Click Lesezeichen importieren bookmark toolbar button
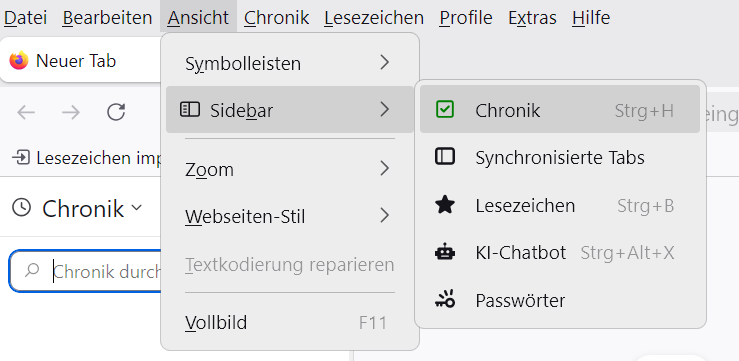The image size is (739, 361). (x=86, y=158)
